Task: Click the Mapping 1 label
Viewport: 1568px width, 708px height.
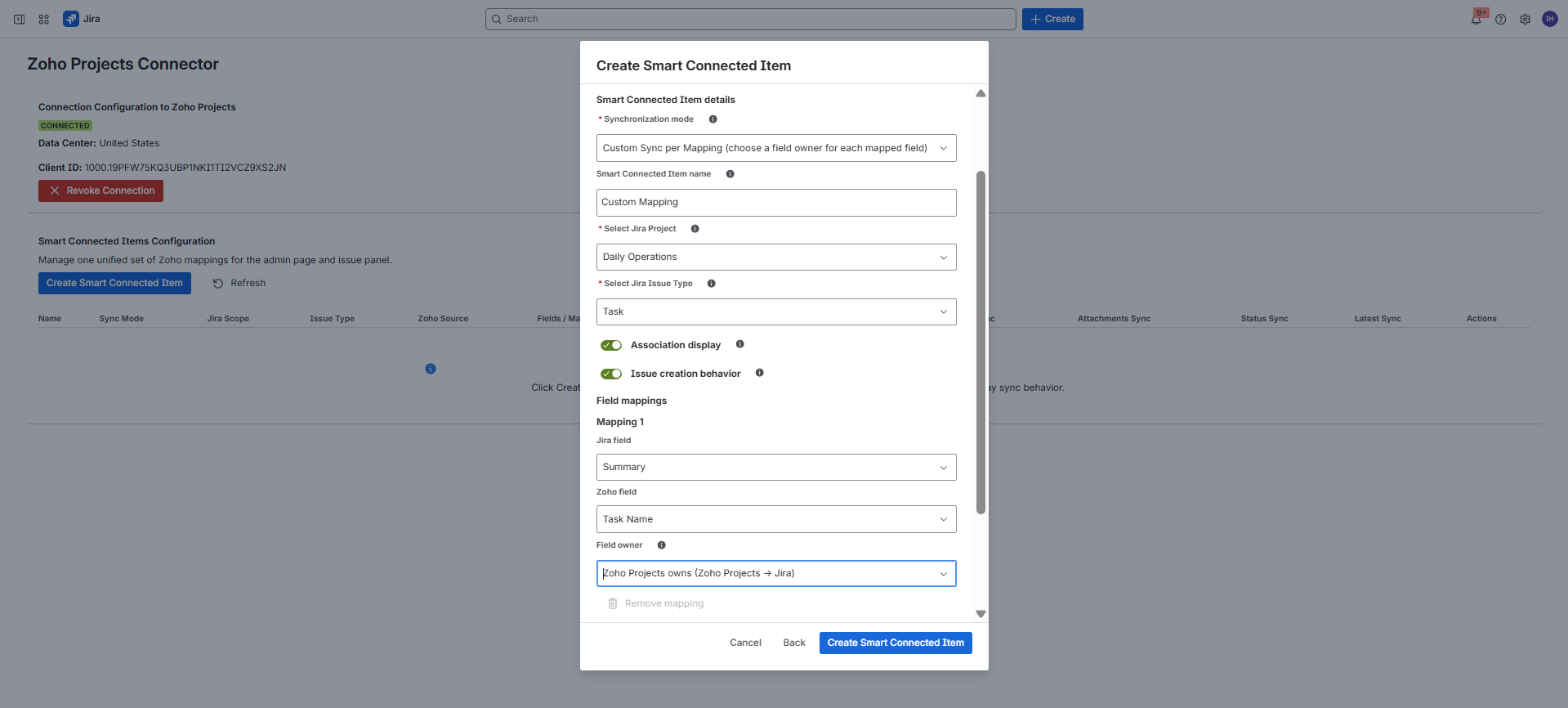Action: [x=620, y=422]
